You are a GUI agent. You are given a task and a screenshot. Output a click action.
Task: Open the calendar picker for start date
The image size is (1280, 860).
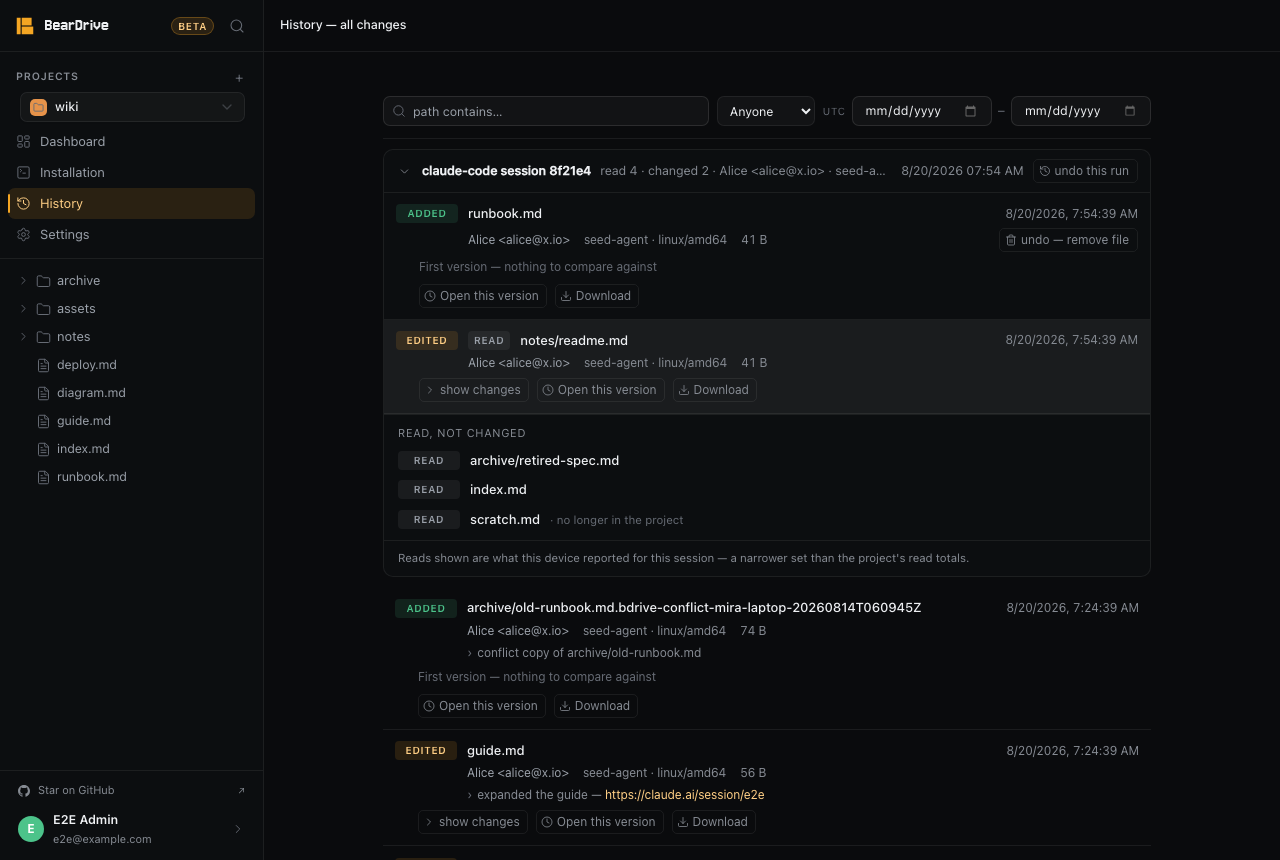coord(970,111)
